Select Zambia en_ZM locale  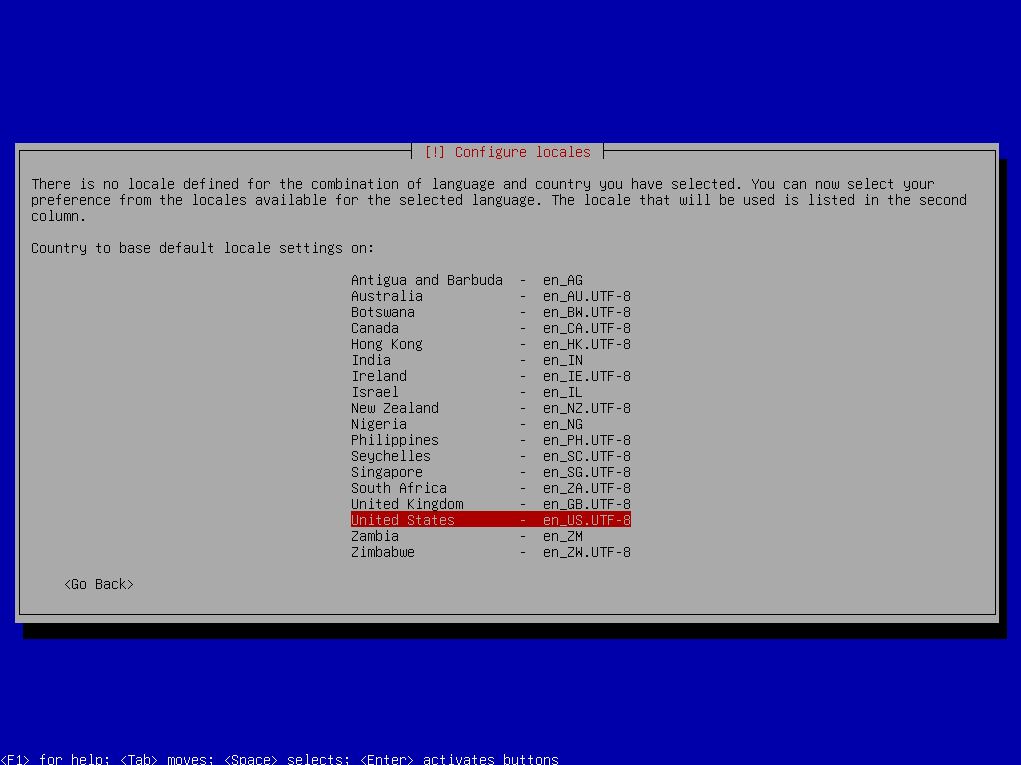point(491,536)
